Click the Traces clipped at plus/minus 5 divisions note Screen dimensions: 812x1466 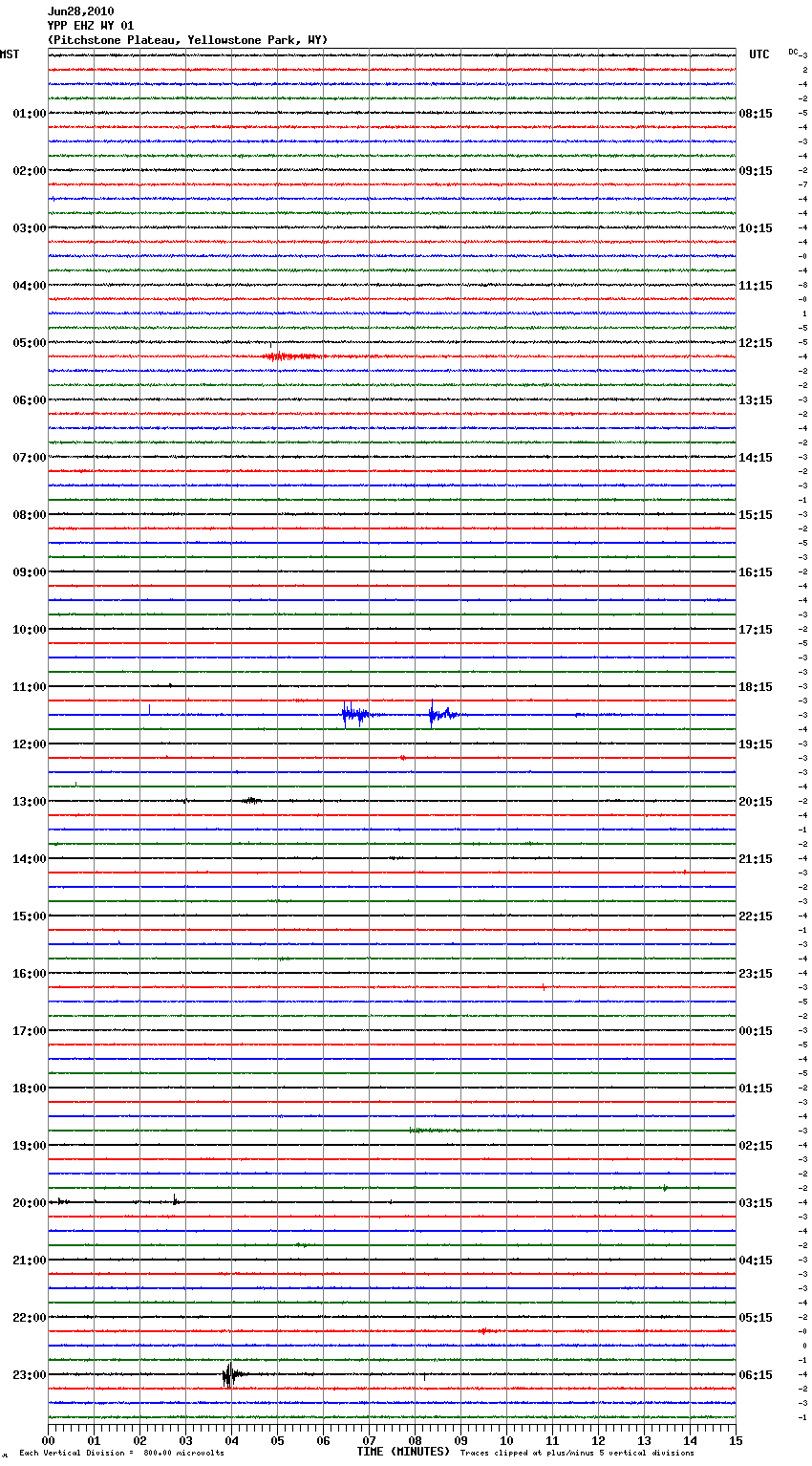click(x=577, y=1454)
